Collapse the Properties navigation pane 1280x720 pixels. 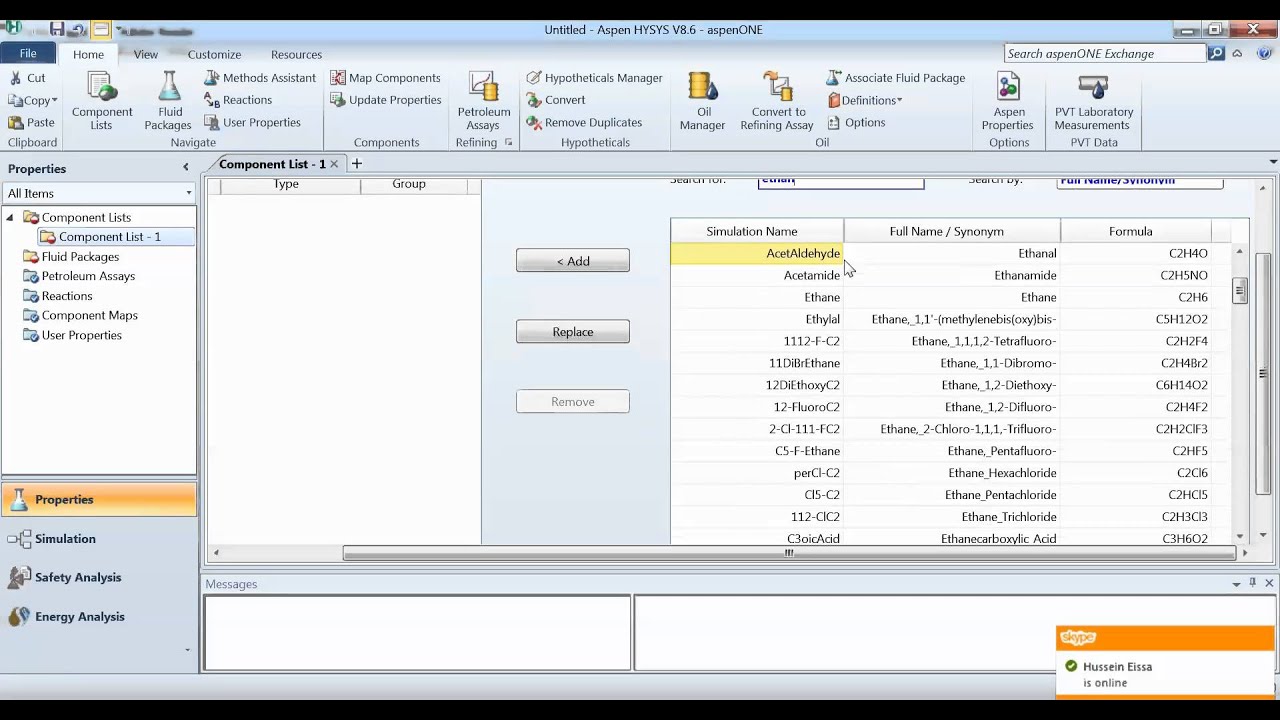click(x=185, y=168)
